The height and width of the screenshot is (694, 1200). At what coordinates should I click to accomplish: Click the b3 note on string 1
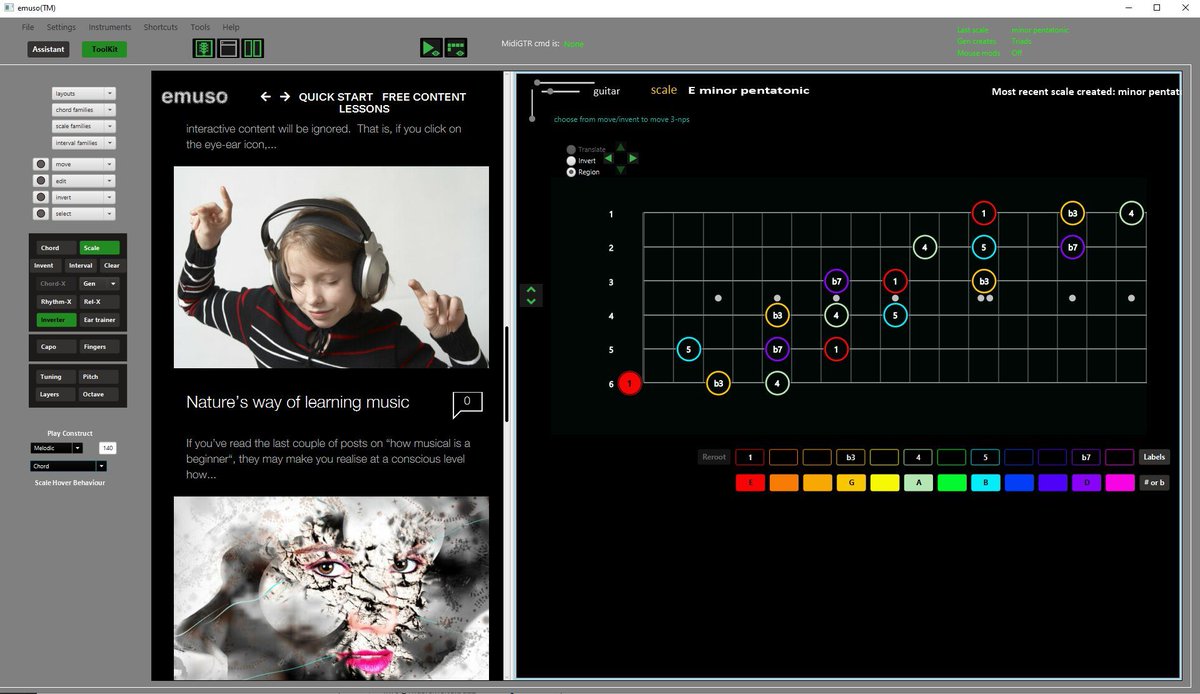point(1072,213)
